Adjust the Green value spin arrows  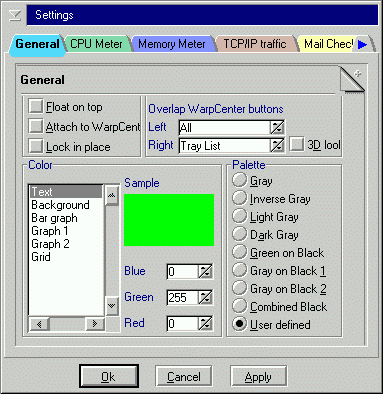pyautogui.click(x=205, y=297)
